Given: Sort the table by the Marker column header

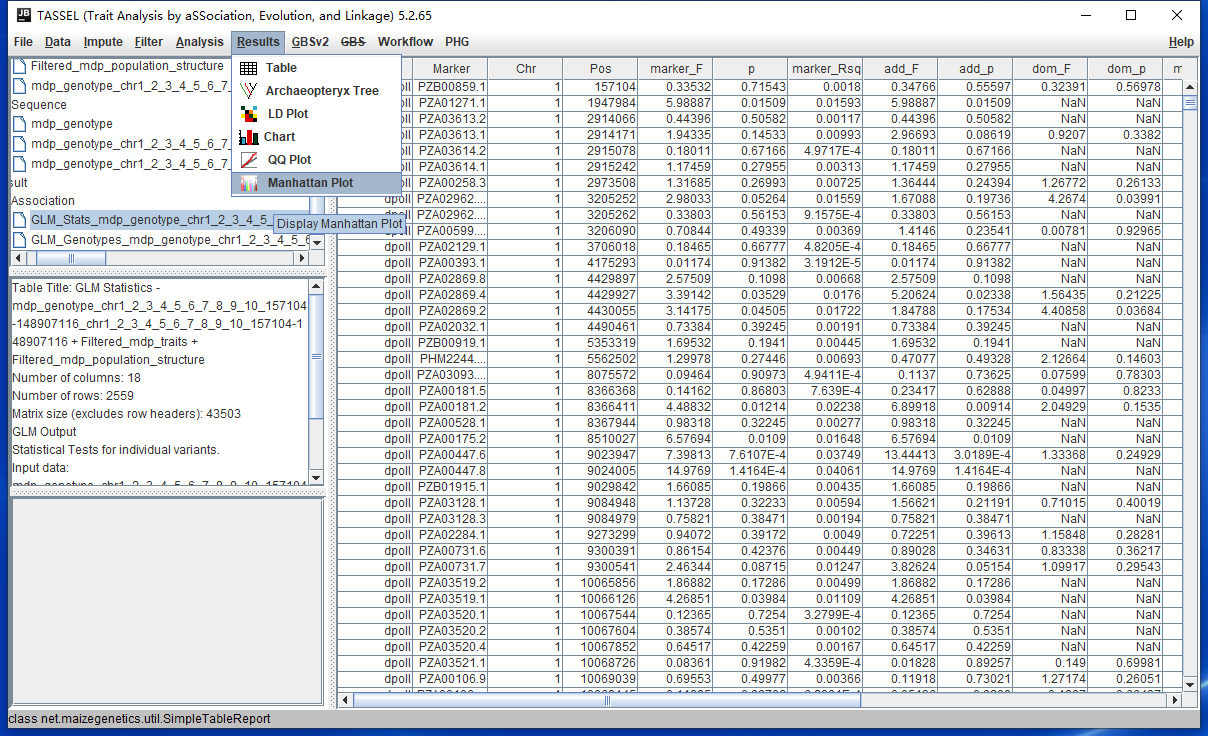Looking at the screenshot, I should pyautogui.click(x=450, y=68).
